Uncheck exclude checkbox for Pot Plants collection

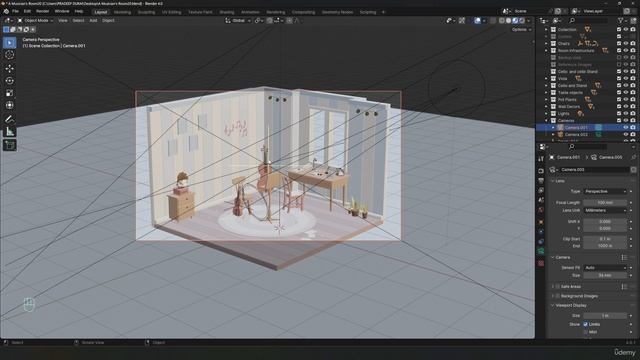[x=619, y=100]
